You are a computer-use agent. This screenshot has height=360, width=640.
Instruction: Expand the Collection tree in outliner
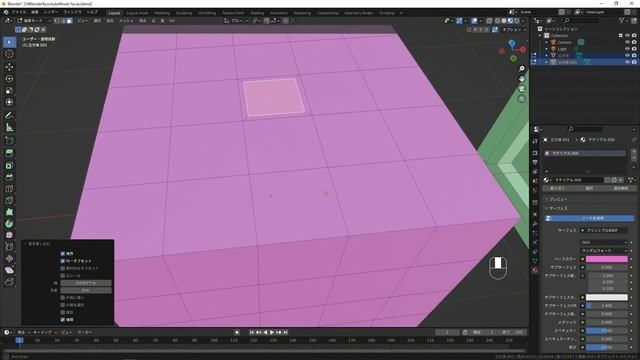[x=540, y=36]
